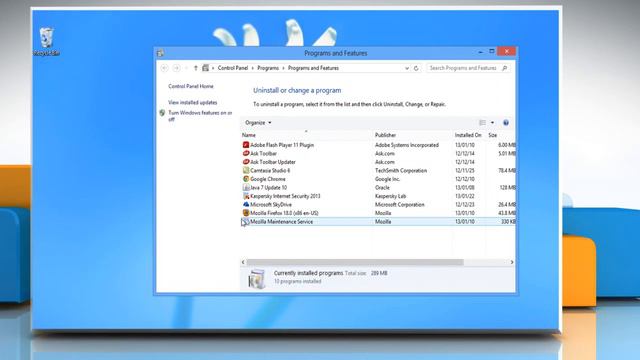Go up one level with Up arrow
This screenshot has width=640, height=360.
[x=196, y=68]
